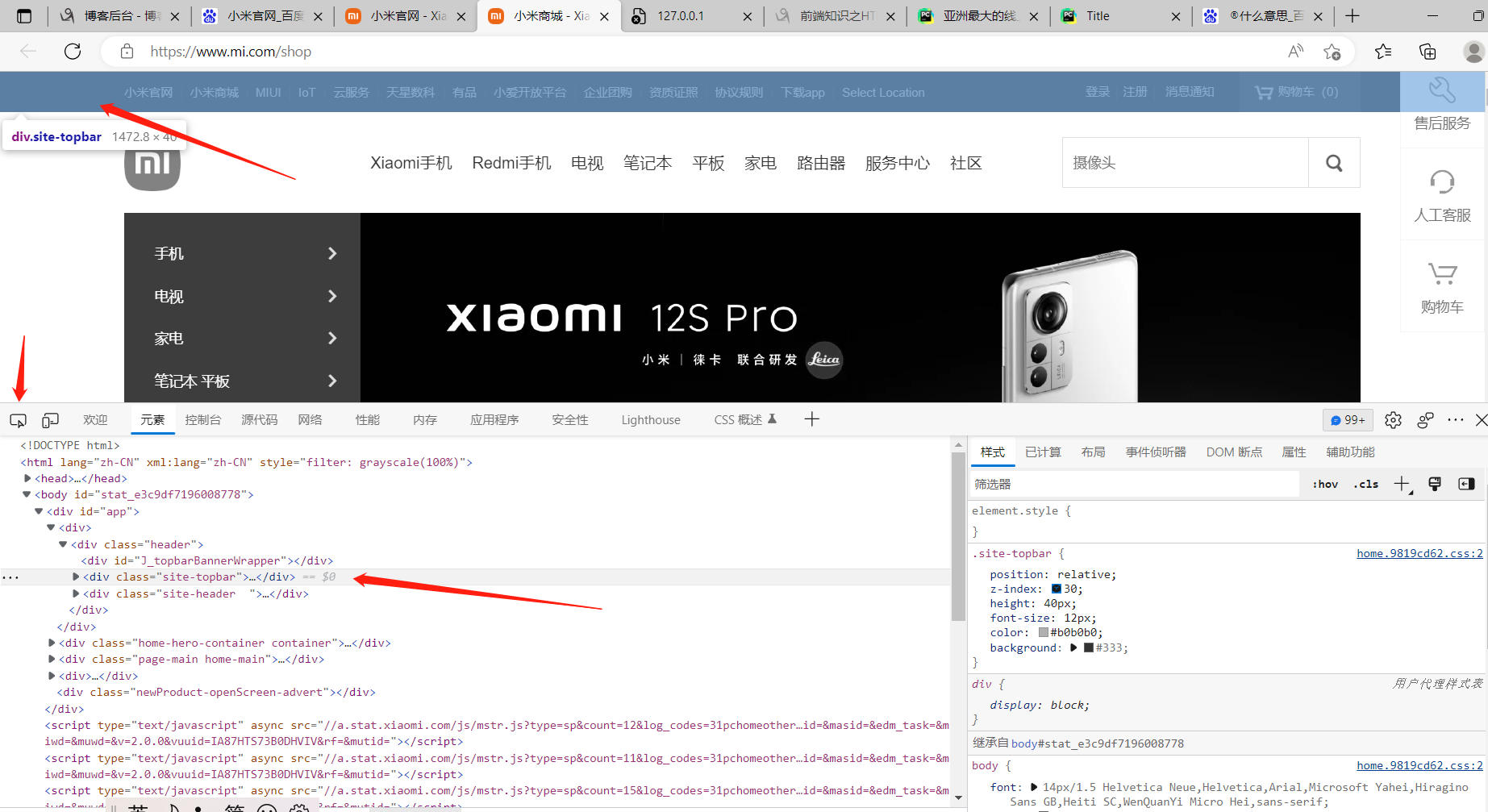Open color picker for #b0b0b0 swatch
Screen dimensions: 1488x812
coord(1044,633)
